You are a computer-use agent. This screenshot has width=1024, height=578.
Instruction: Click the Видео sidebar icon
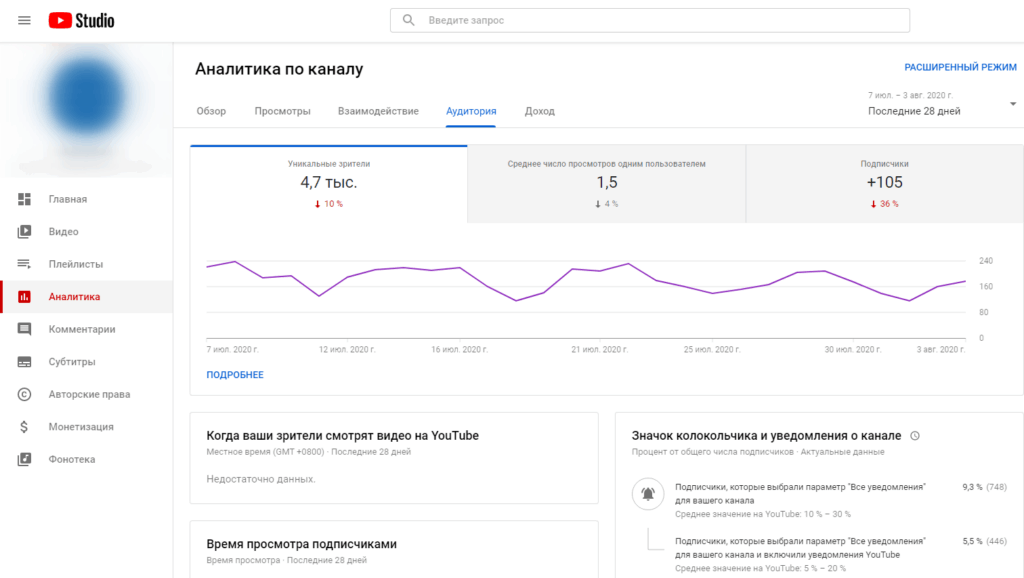[24, 231]
